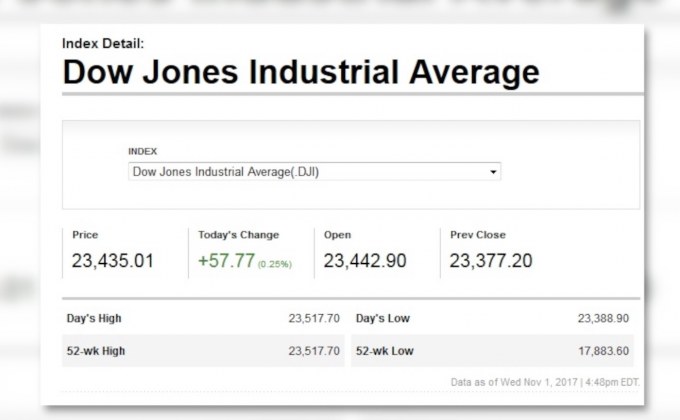Click the Today's Change label
Viewport: 680px width, 420px height.
coord(238,235)
